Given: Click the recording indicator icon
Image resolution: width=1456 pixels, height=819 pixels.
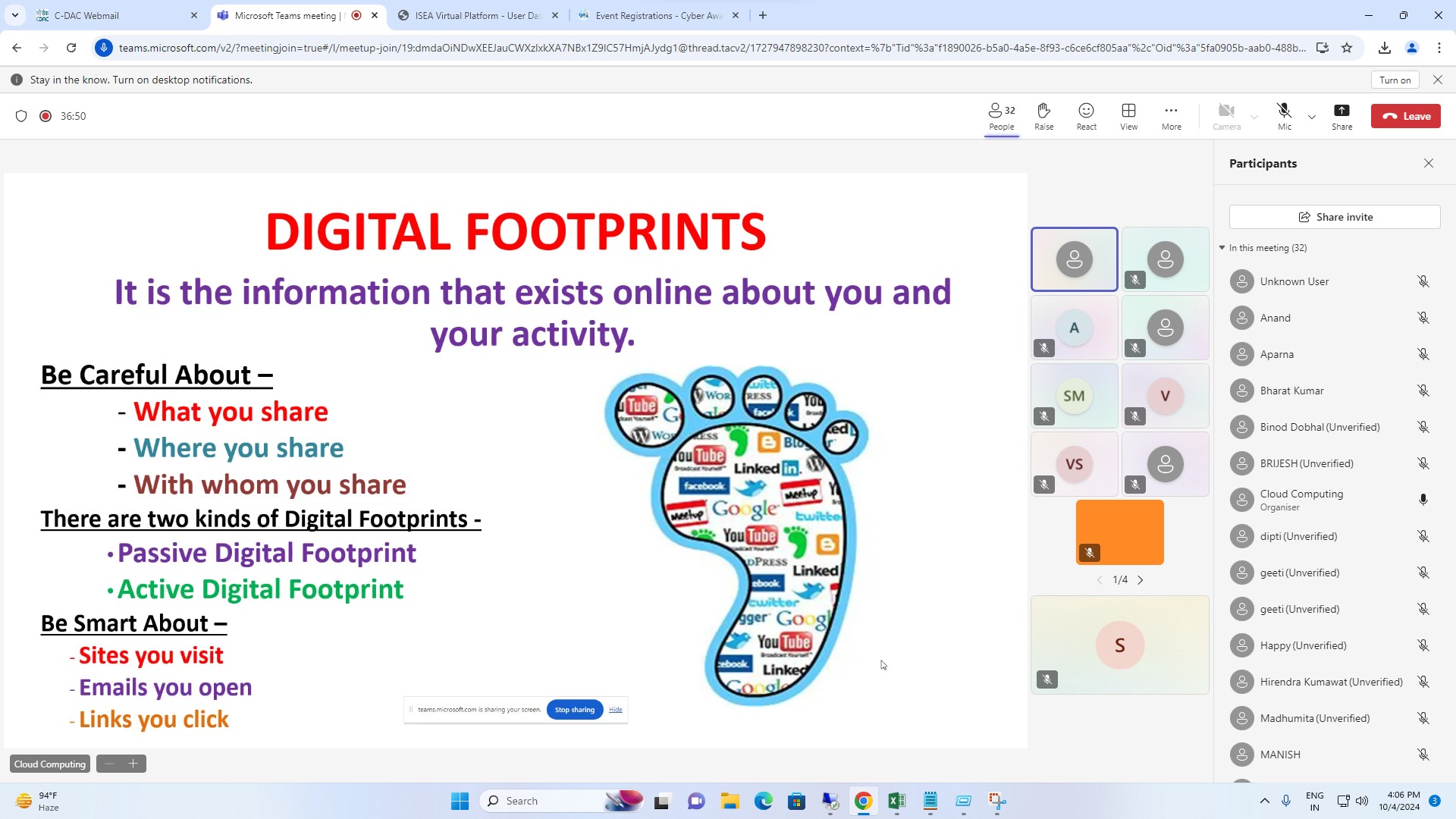Looking at the screenshot, I should 45,116.
